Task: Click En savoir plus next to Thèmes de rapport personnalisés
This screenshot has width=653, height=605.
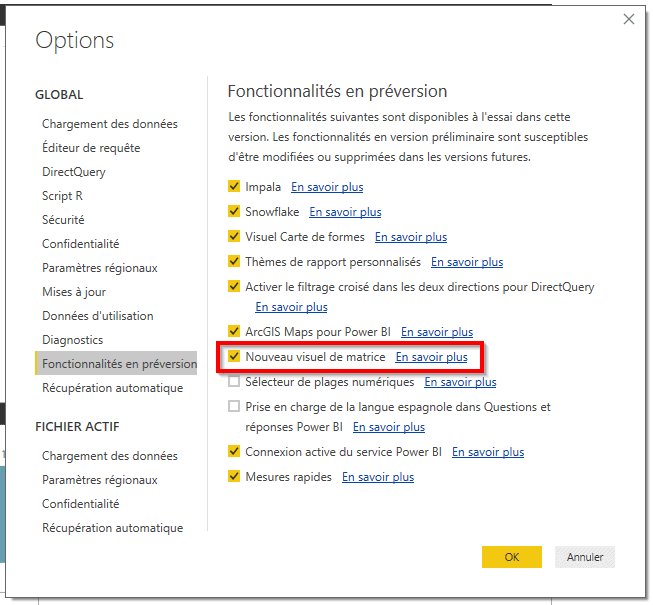Action: coord(466,262)
